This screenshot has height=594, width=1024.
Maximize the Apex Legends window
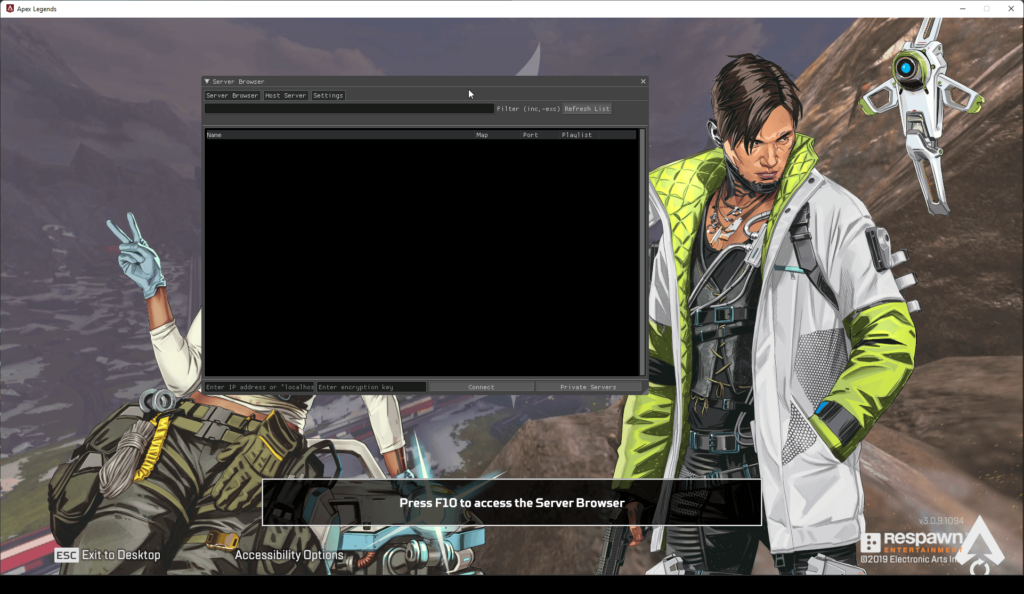point(987,8)
